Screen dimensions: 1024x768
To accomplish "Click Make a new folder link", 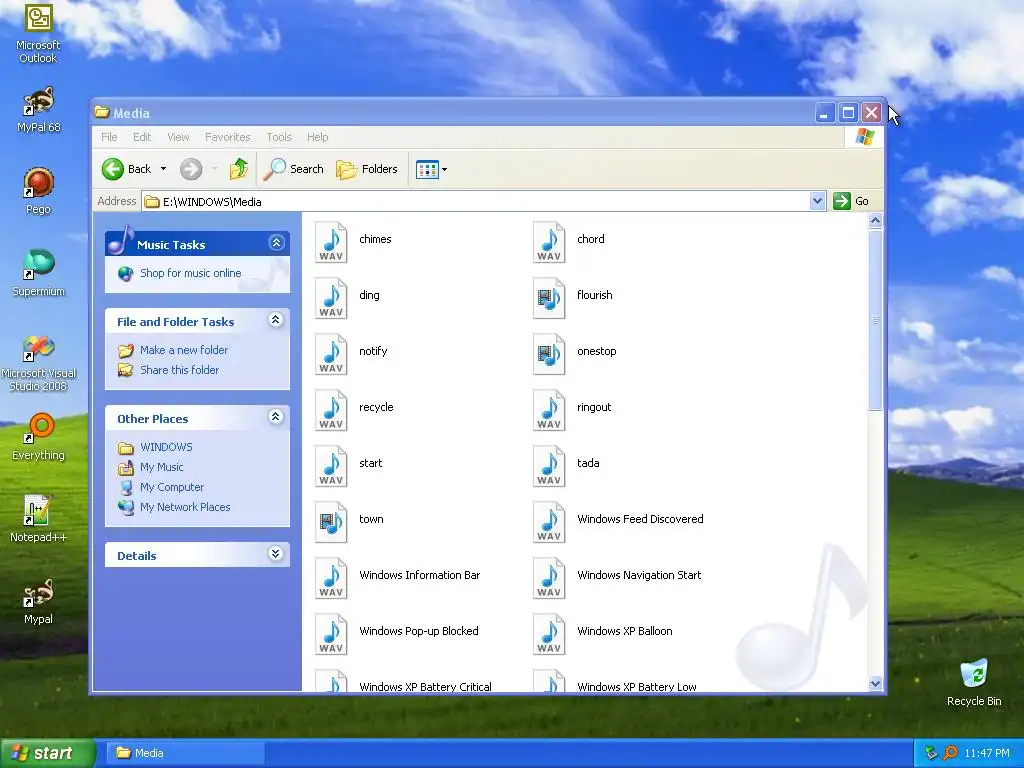I will 184,350.
